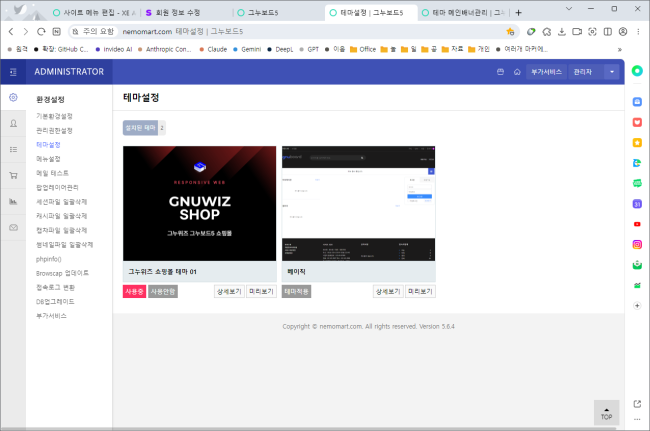Screen dimensions: 650x431
Task: Add a panel with plus icon in side panel
Action: [637, 306]
